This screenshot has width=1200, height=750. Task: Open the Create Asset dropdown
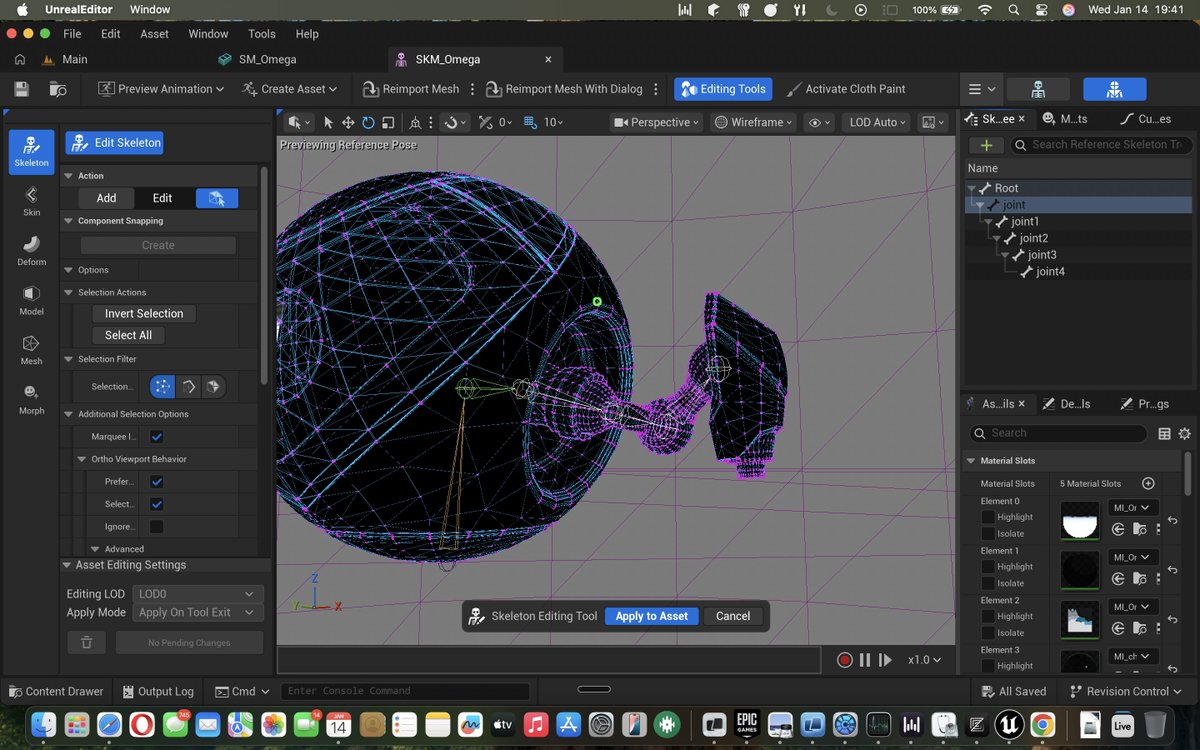(290, 89)
